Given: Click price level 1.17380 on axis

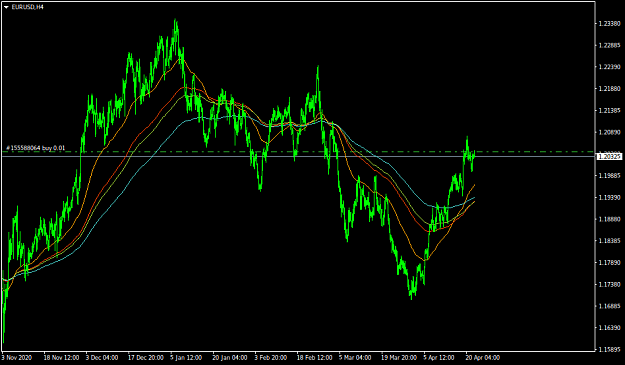Looking at the screenshot, I should tap(610, 285).
